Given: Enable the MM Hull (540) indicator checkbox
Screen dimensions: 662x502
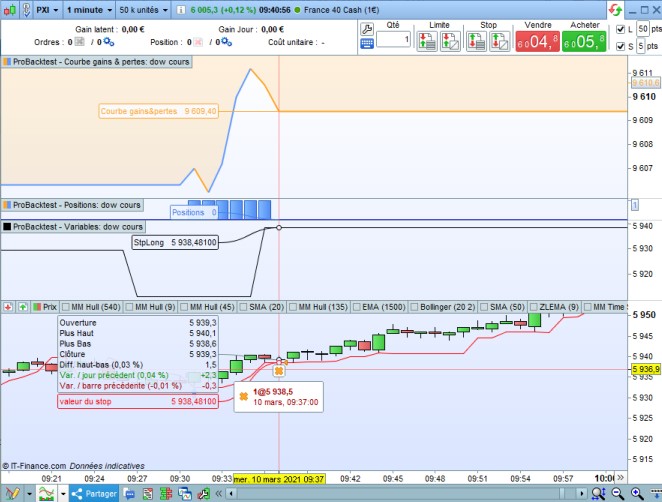Looking at the screenshot, I should 65,307.
